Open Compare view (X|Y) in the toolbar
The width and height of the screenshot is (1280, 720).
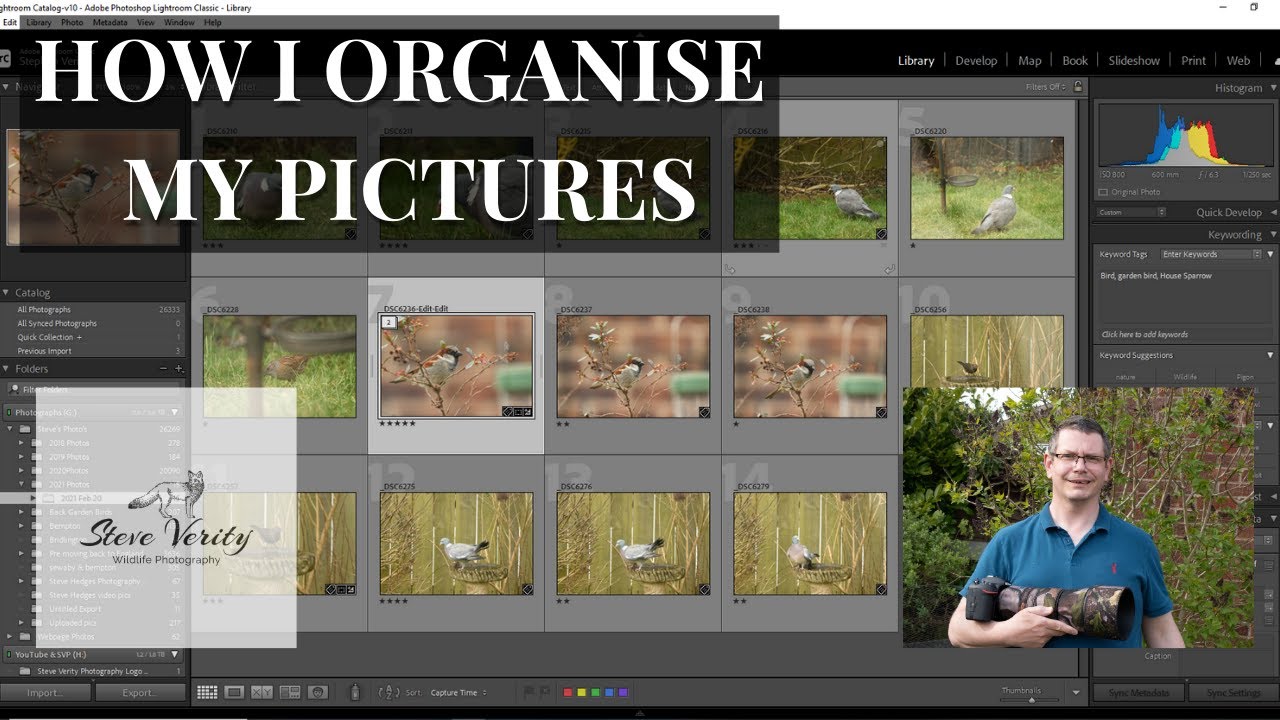[262, 692]
